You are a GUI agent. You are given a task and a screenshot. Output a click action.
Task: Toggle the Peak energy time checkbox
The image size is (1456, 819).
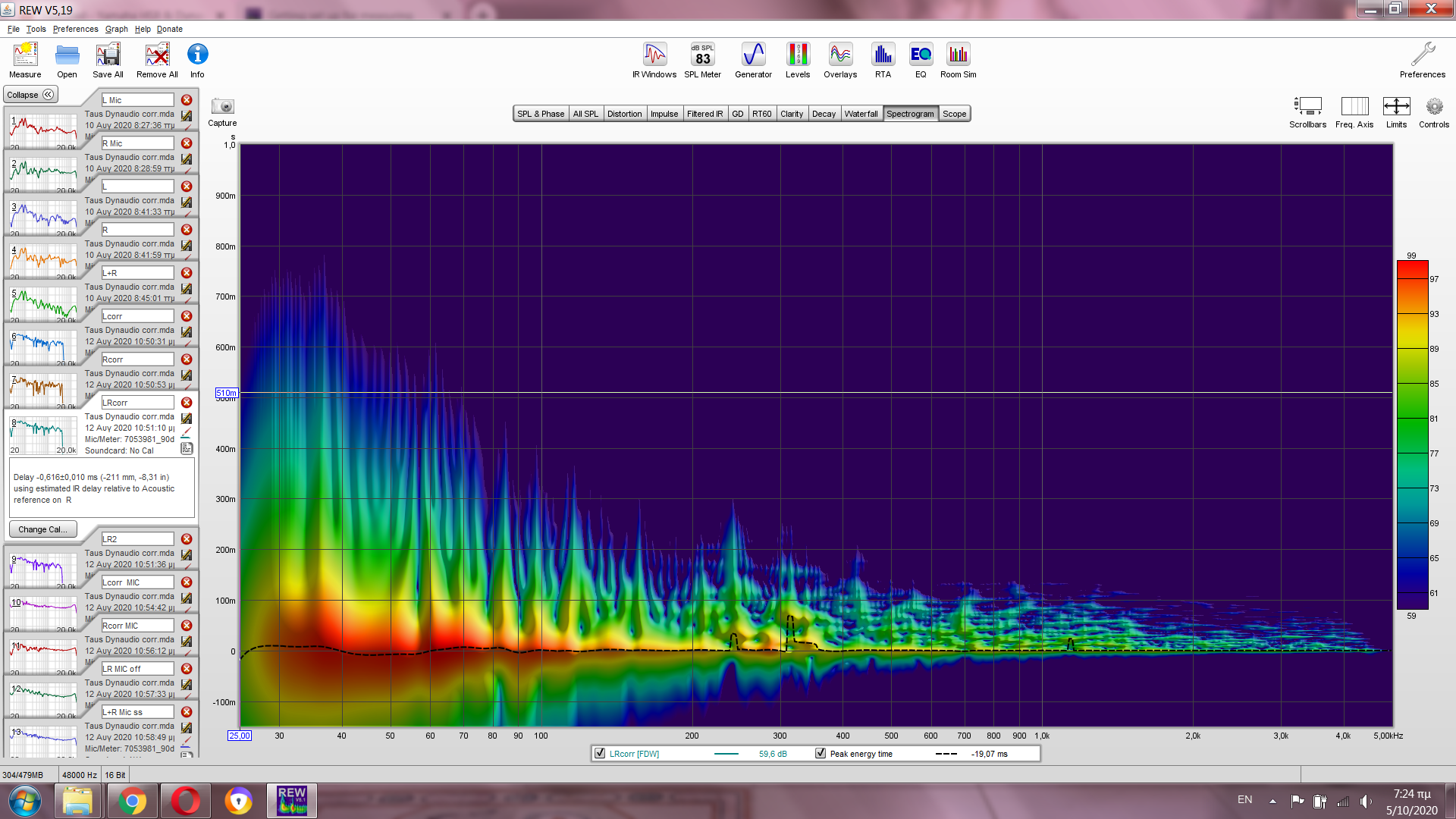pyautogui.click(x=821, y=754)
